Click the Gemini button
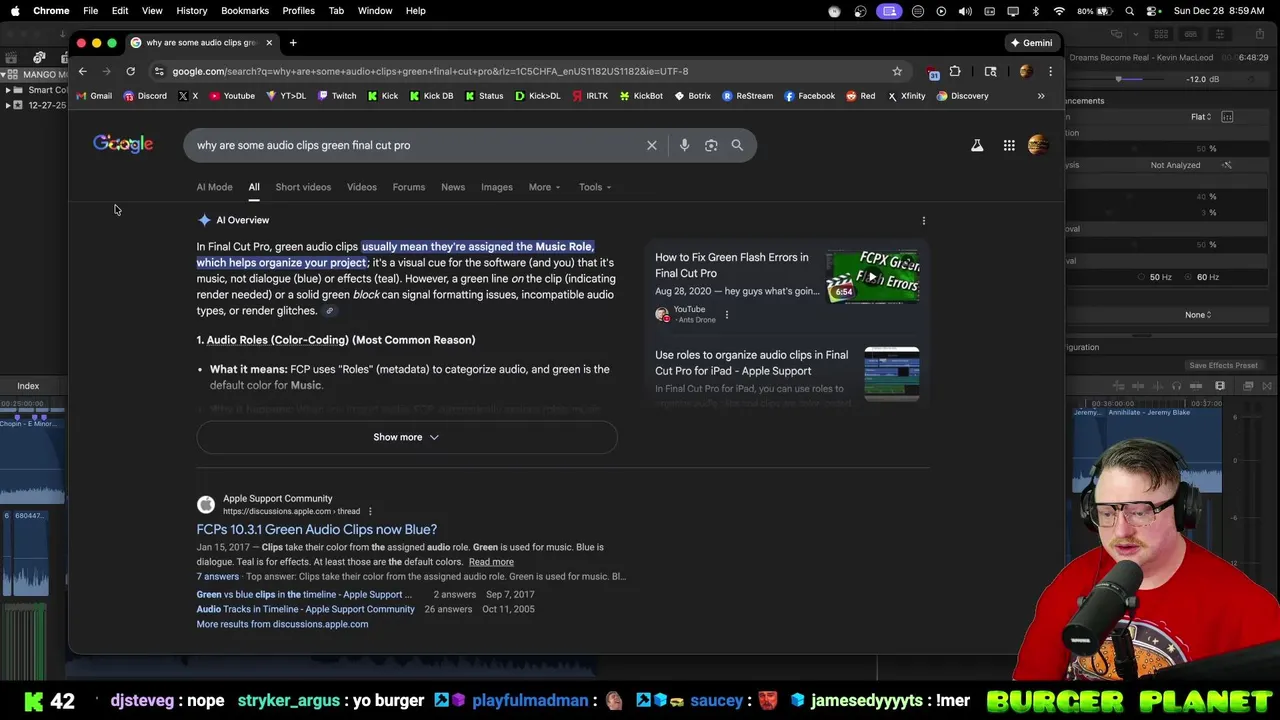 tap(1032, 43)
